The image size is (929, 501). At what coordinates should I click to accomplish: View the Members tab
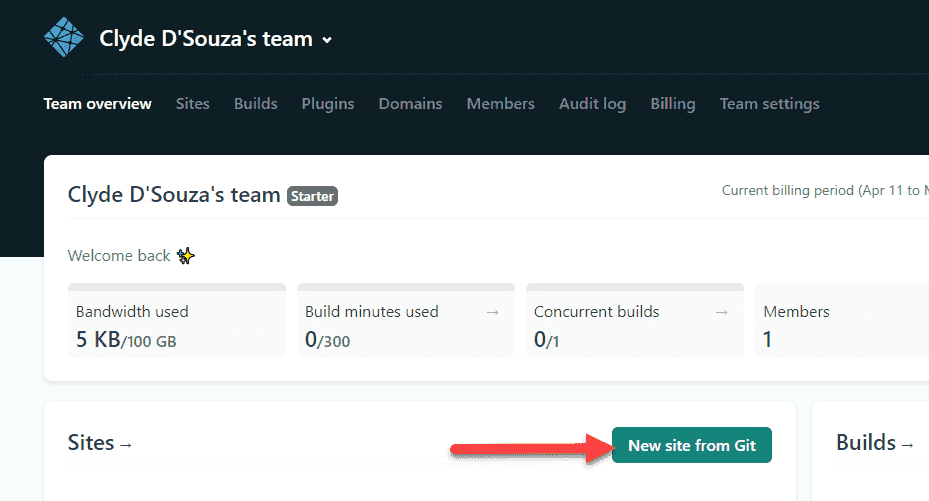pos(501,104)
